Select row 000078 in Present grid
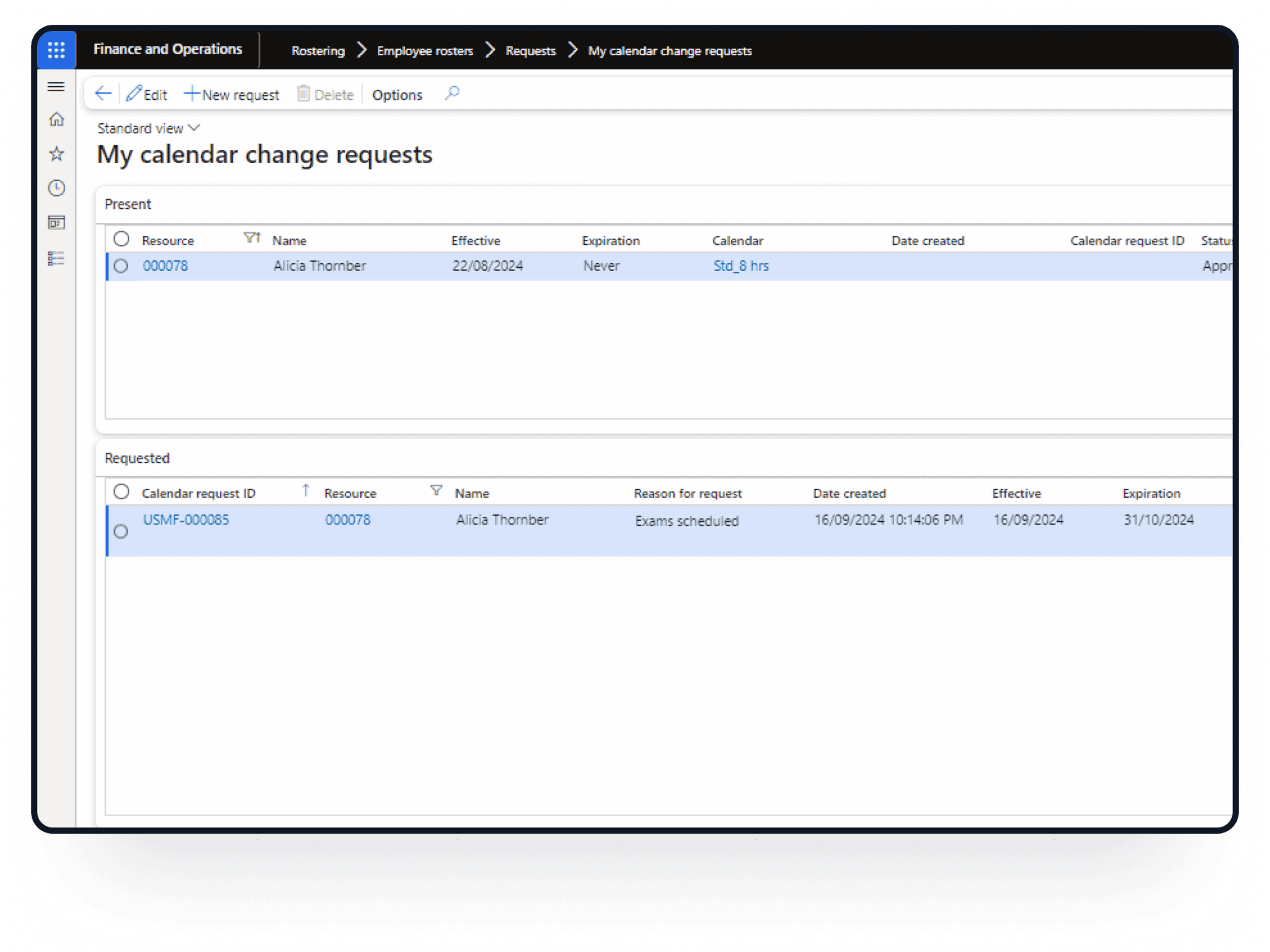Image resolution: width=1270 pixels, height=952 pixels. click(121, 267)
